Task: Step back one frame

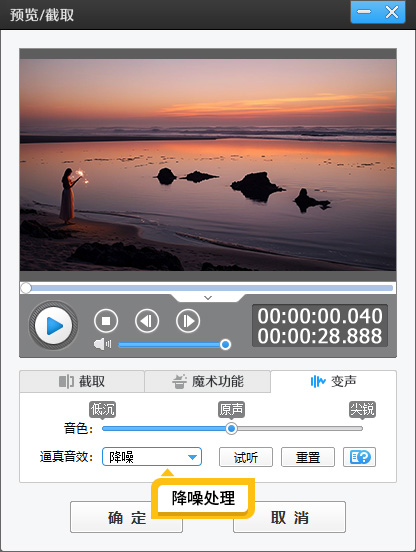Action: click(147, 321)
